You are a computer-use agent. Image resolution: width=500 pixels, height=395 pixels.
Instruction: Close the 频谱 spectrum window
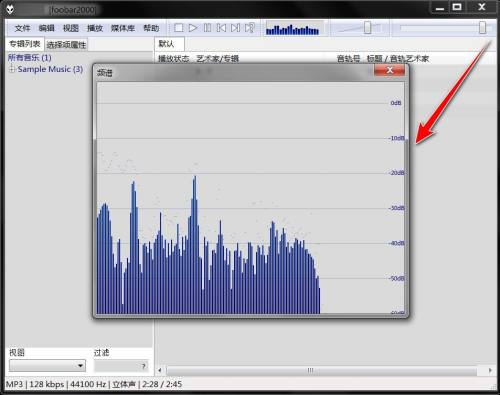click(x=390, y=70)
